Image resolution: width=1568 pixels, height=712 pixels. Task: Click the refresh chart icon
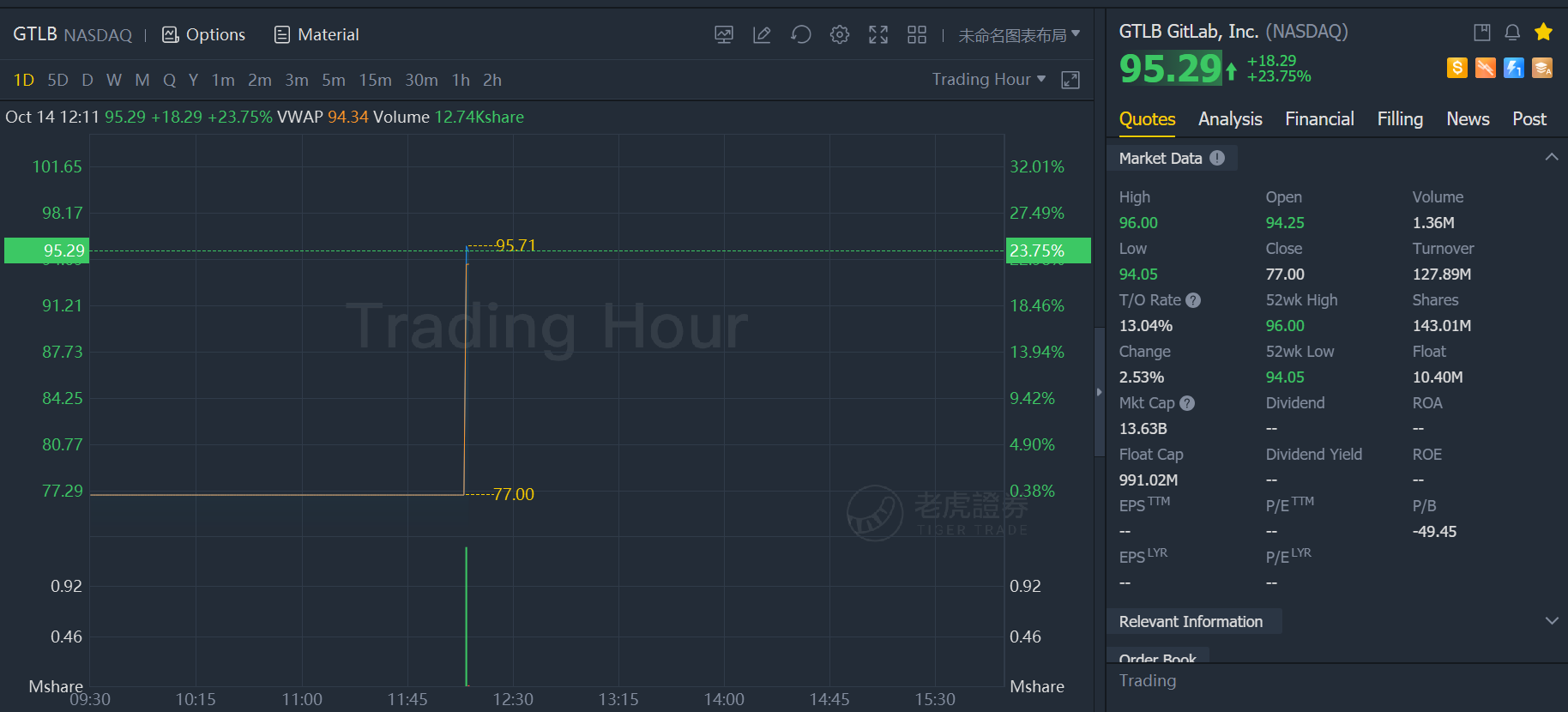pos(801,34)
